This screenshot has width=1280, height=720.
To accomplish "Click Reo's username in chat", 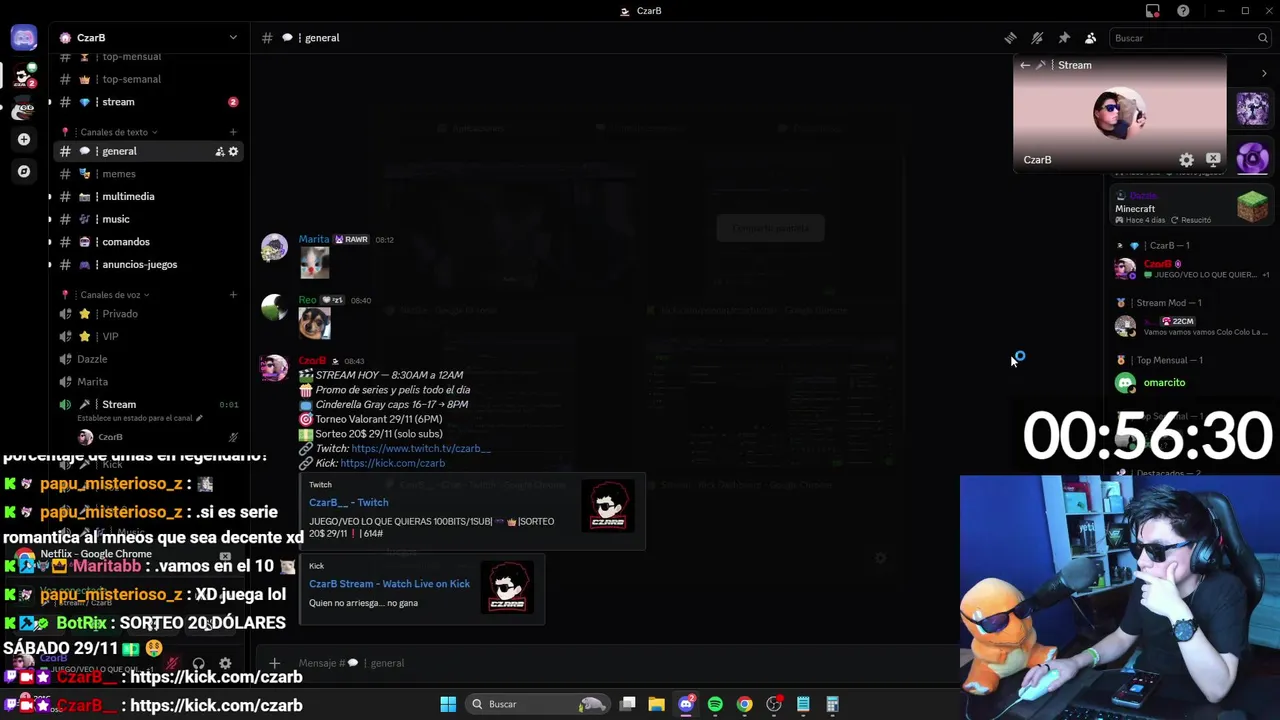I will coord(307,300).
